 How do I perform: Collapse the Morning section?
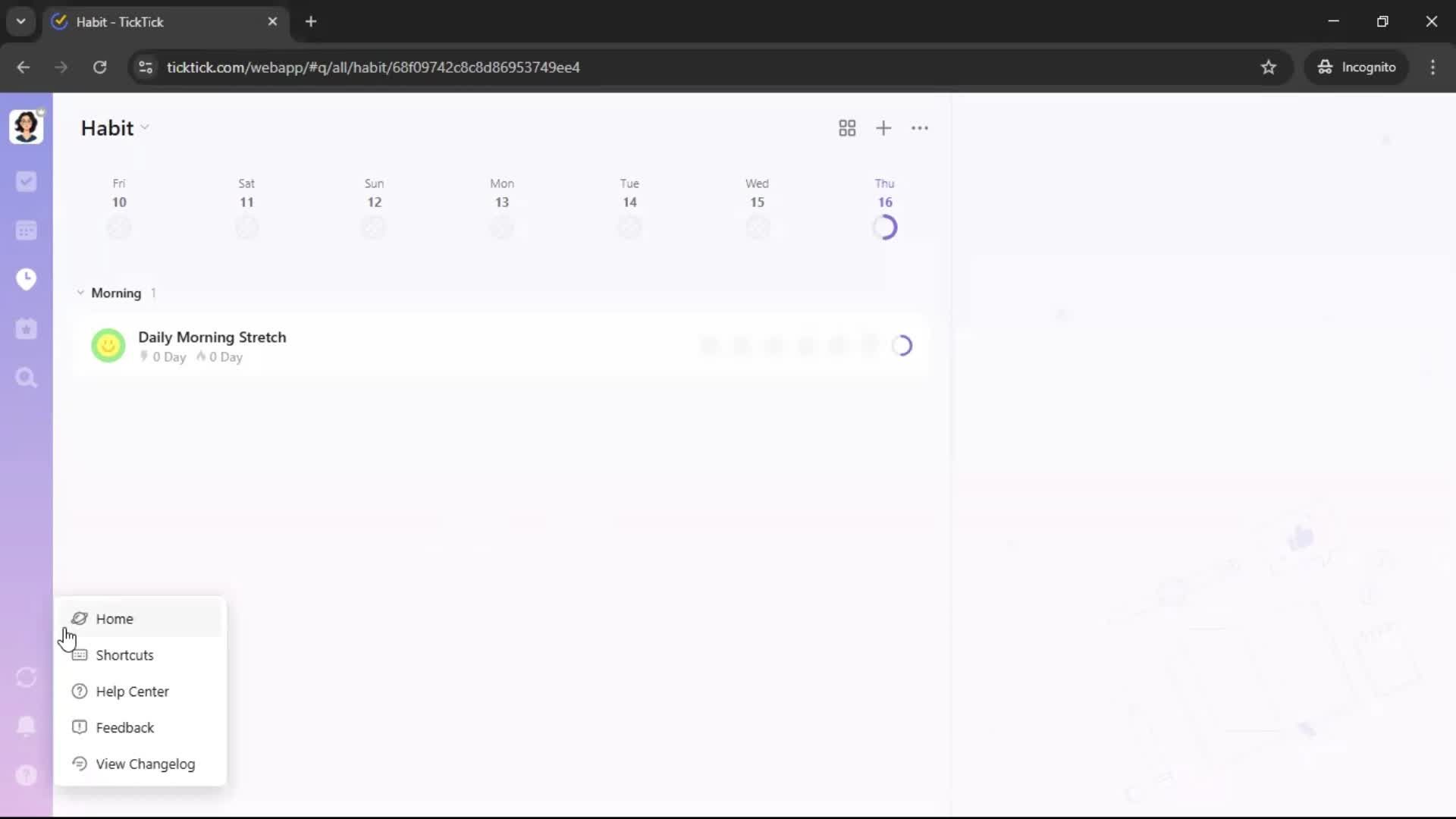[80, 293]
